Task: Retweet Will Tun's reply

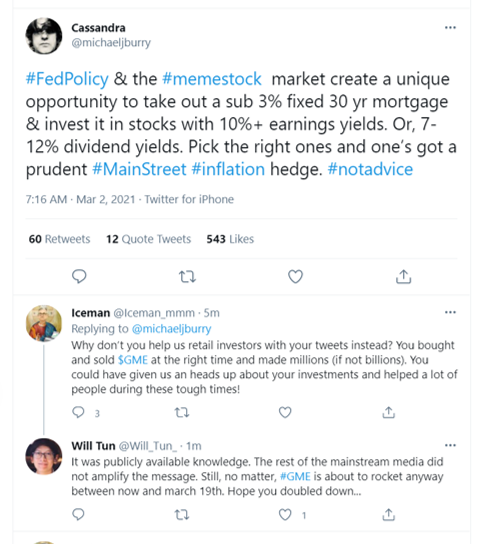Action: 182,515
